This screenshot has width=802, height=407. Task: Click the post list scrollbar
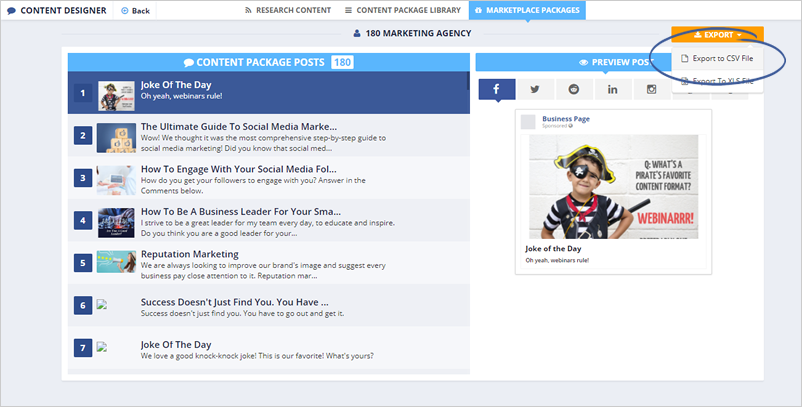point(468,95)
